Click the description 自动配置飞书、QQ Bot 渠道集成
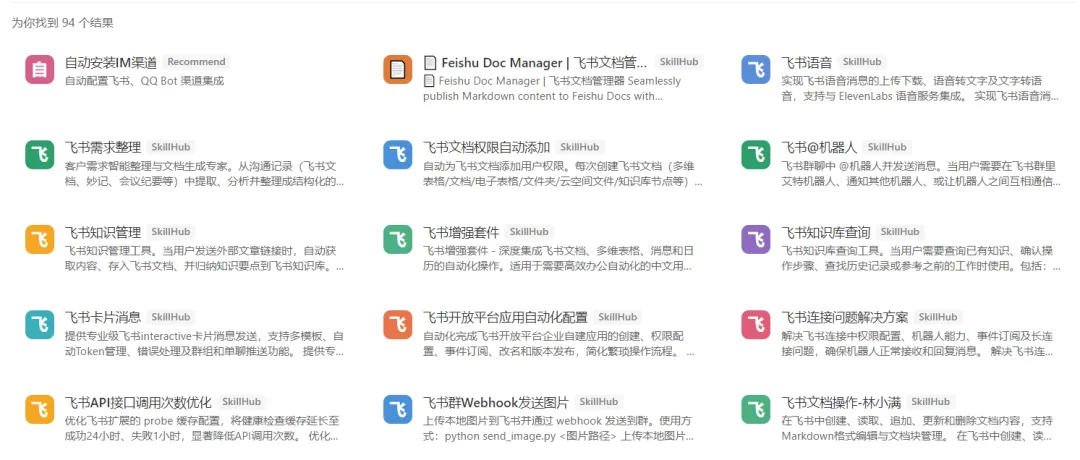 (x=144, y=81)
